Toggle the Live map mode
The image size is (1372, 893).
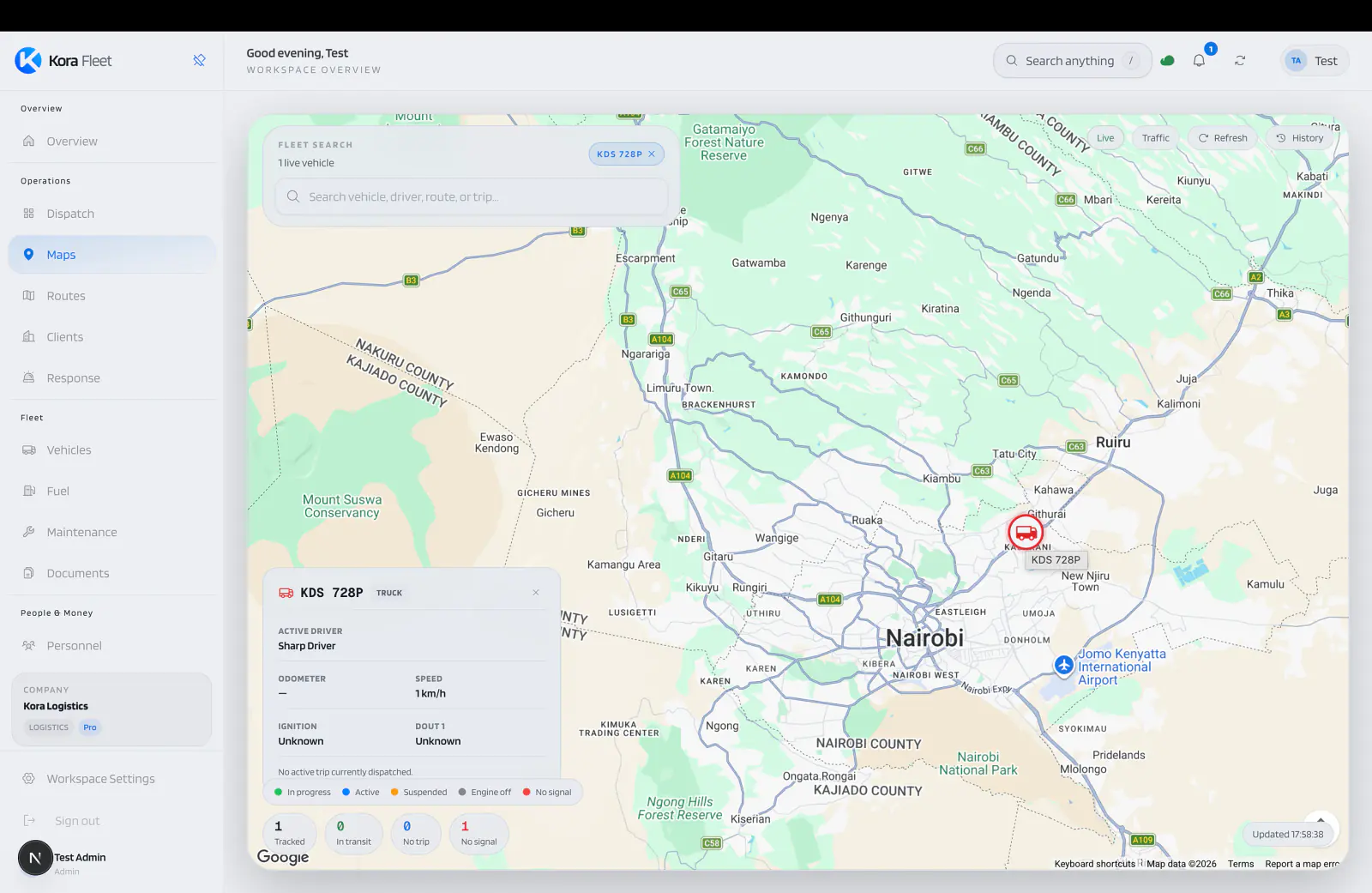coord(1106,138)
